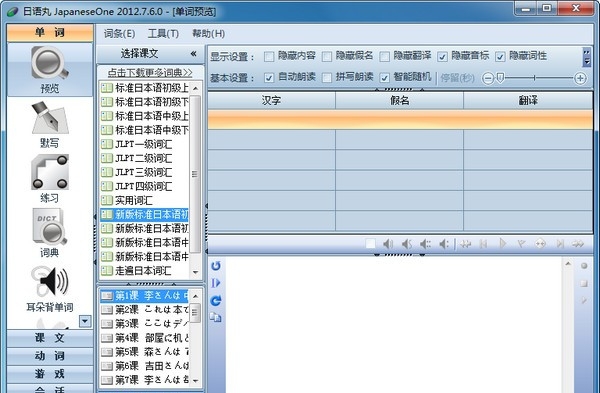
Task: Click the flag marker icon
Action: pos(521,243)
